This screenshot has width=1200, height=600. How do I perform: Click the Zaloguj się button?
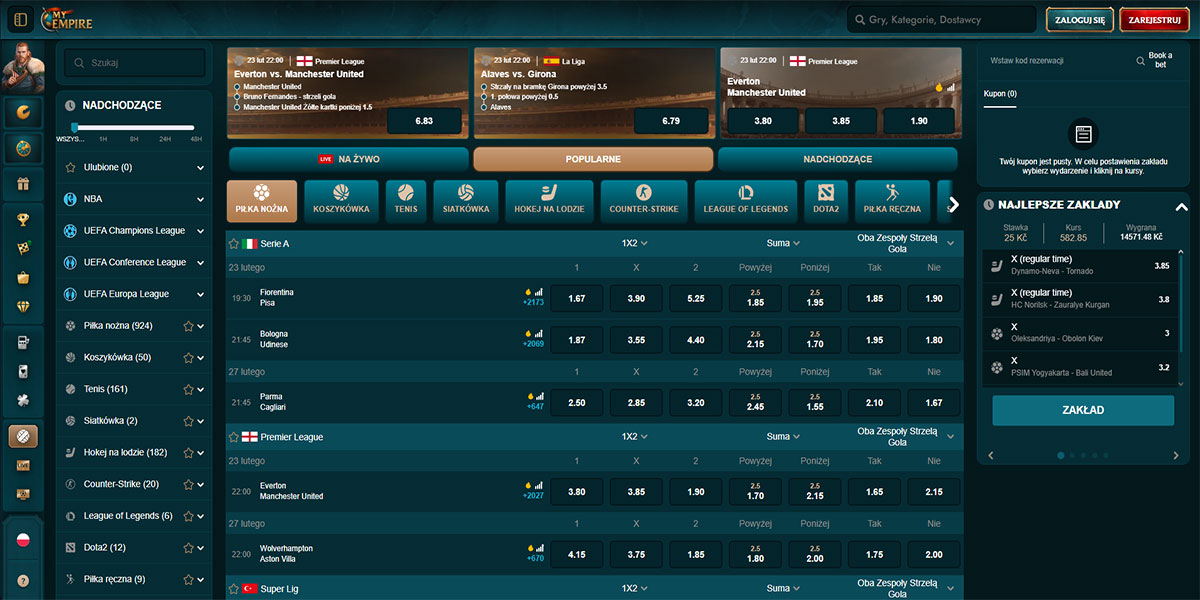pyautogui.click(x=1080, y=19)
